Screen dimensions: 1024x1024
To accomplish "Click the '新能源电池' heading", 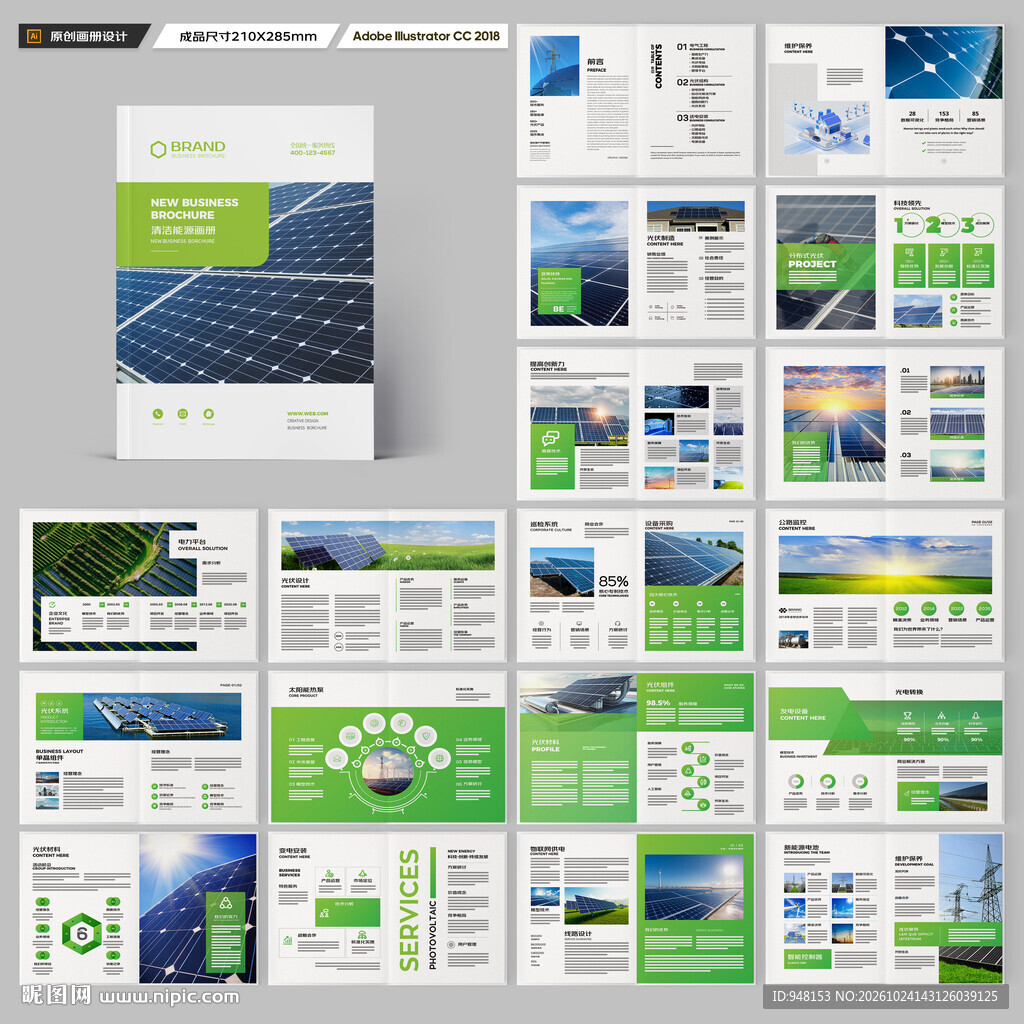I will pyautogui.click(x=801, y=847).
